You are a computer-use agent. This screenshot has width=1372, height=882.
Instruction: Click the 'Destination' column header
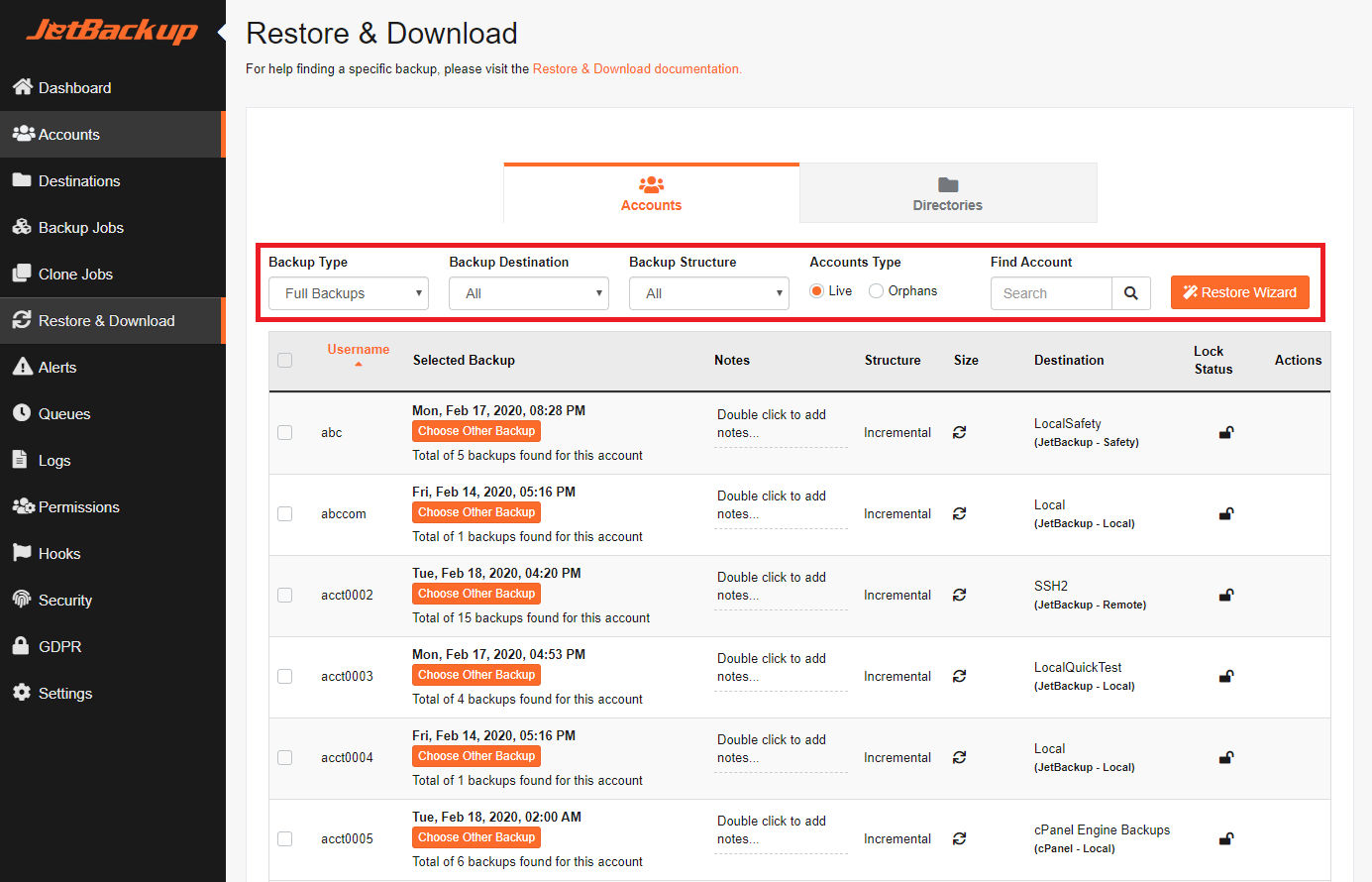(1069, 360)
